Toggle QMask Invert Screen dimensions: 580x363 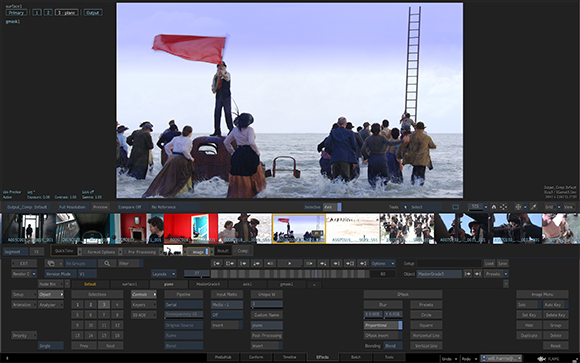coord(383,335)
